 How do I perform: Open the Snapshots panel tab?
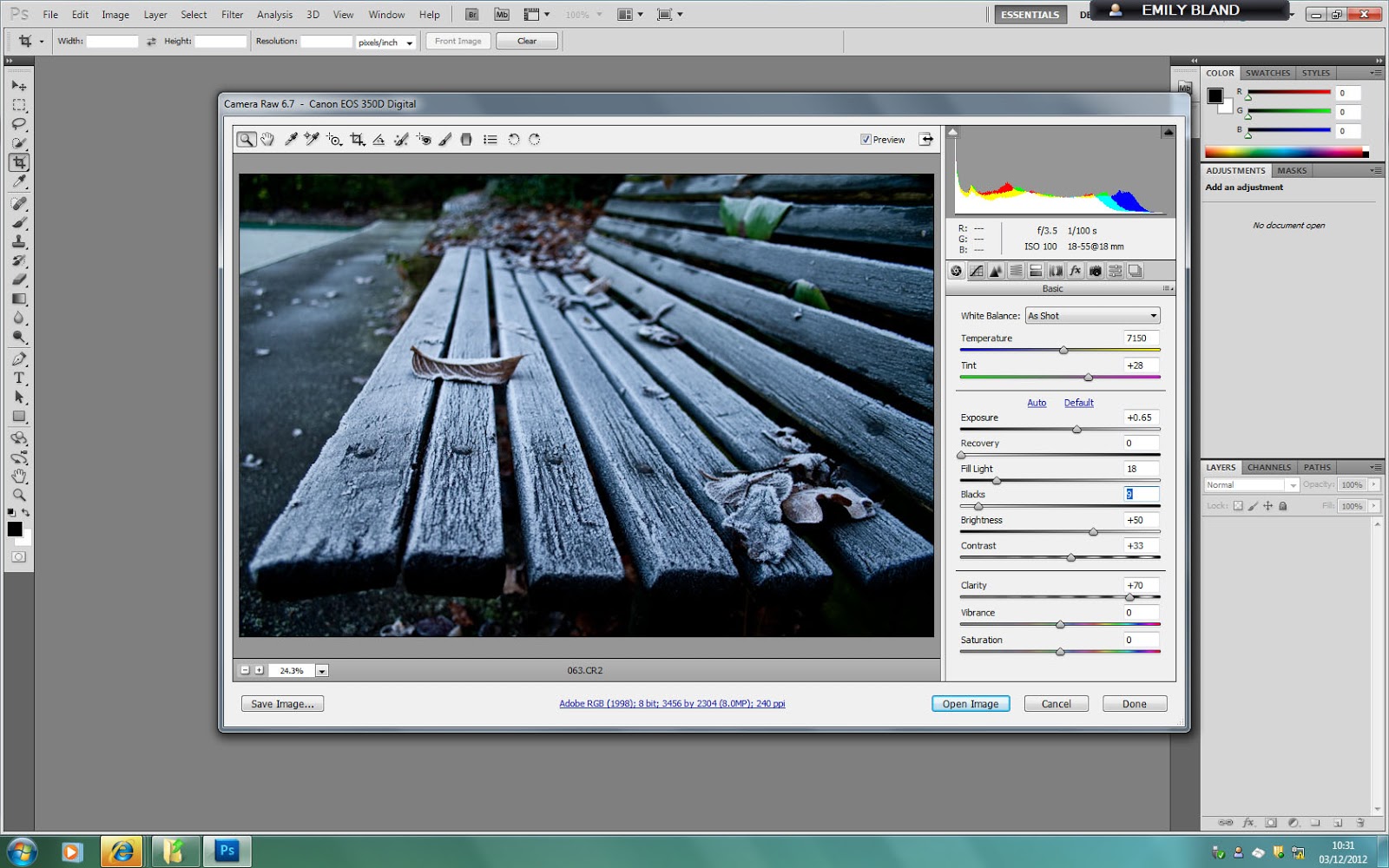[1136, 271]
